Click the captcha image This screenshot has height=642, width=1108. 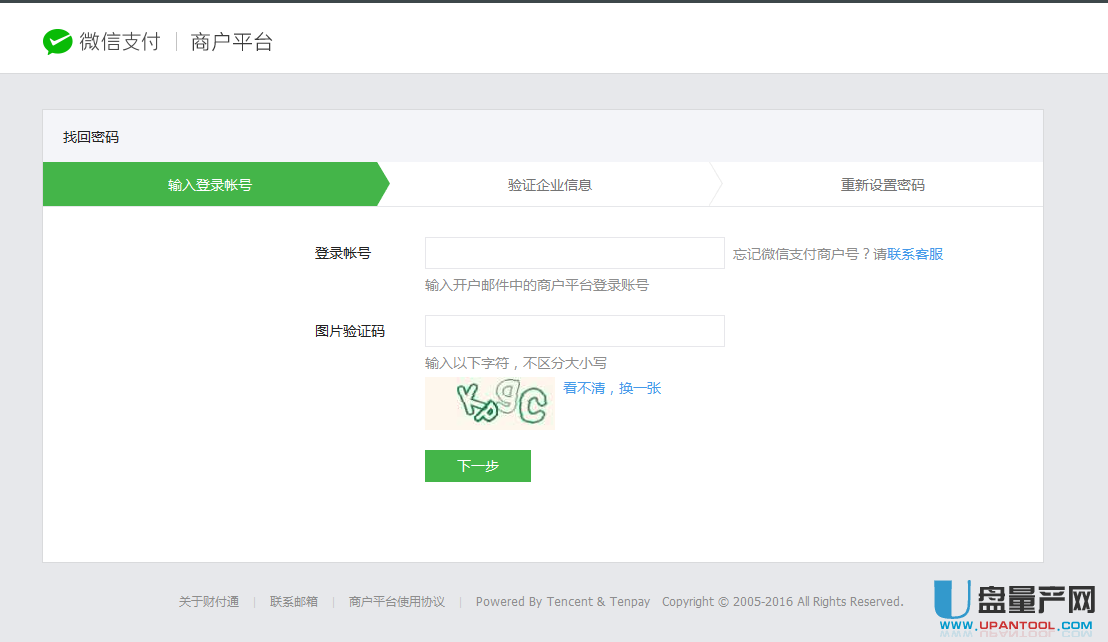coord(489,403)
